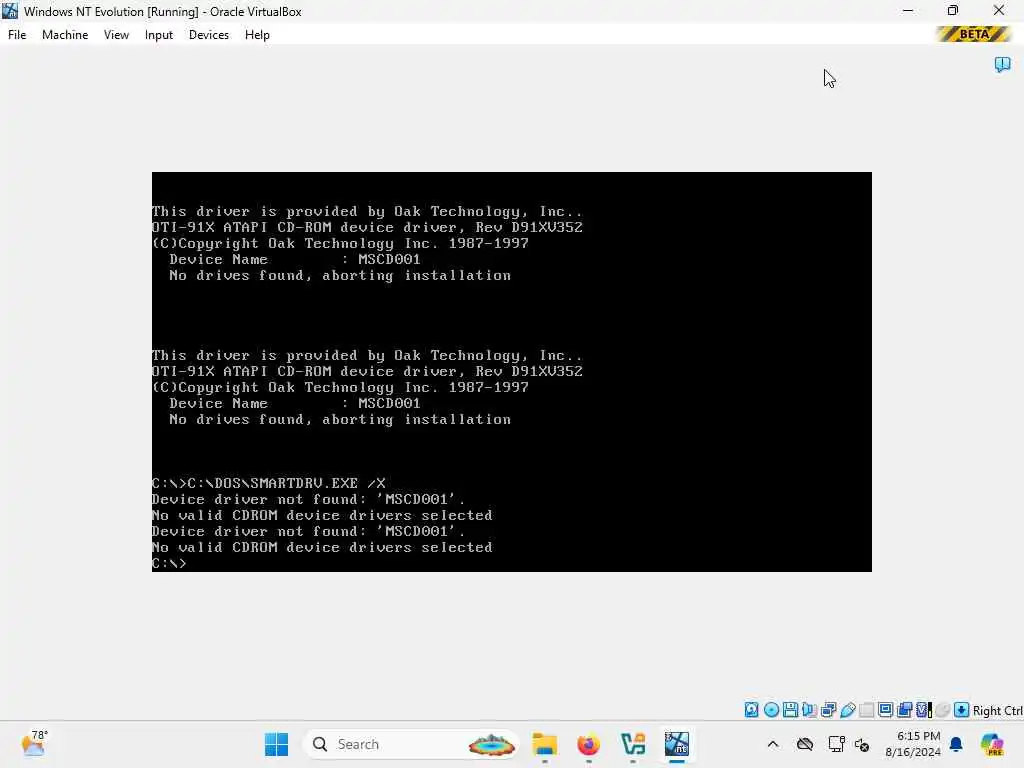1024x768 pixels.
Task: Click the recording indicator icon
Action: tap(904, 710)
